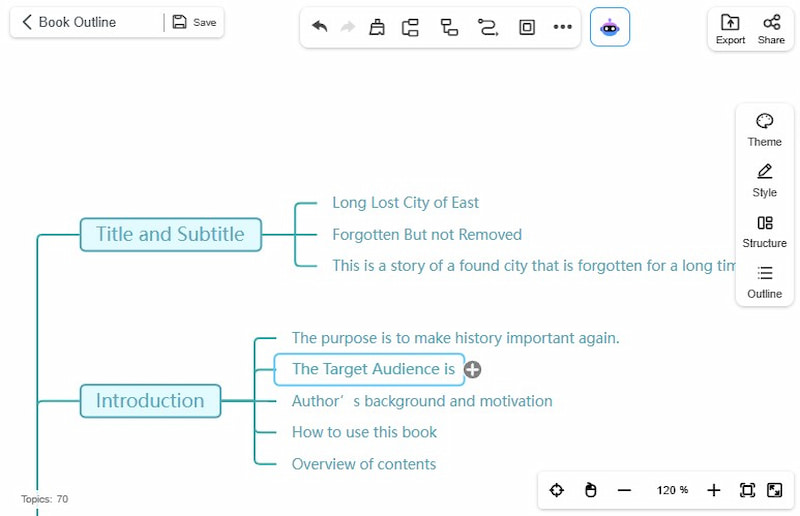This screenshot has width=800, height=516.
Task: Enter fullscreen mode with the expand icon
Action: click(x=774, y=490)
